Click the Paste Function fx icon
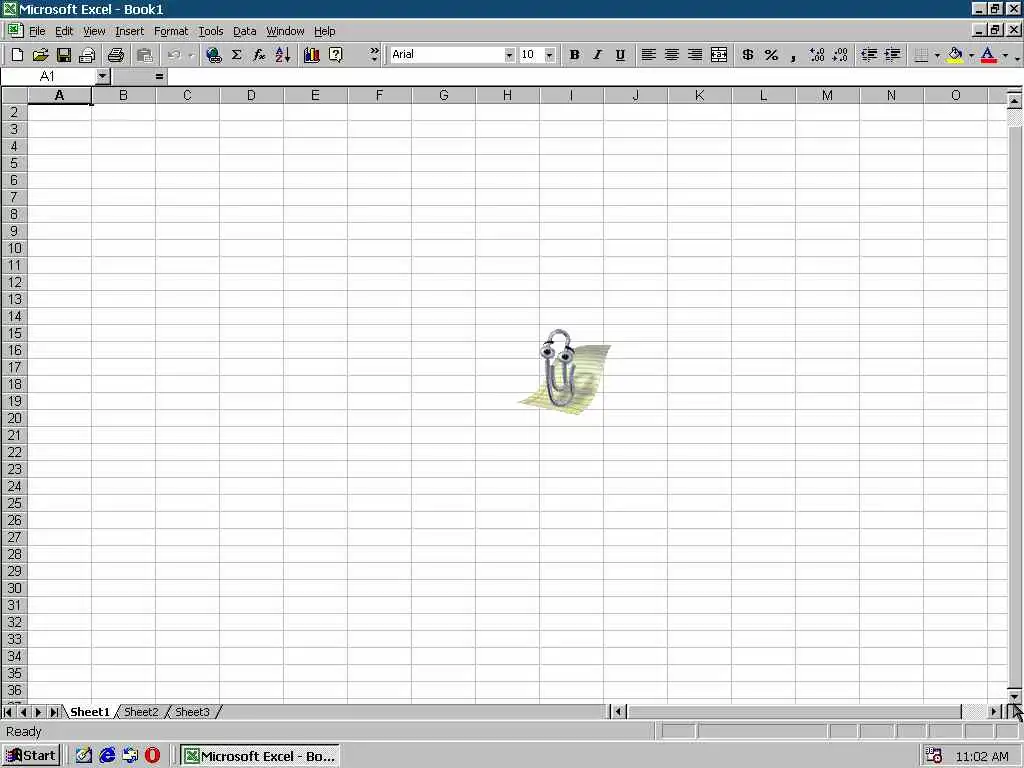This screenshot has width=1024, height=768. (x=259, y=55)
